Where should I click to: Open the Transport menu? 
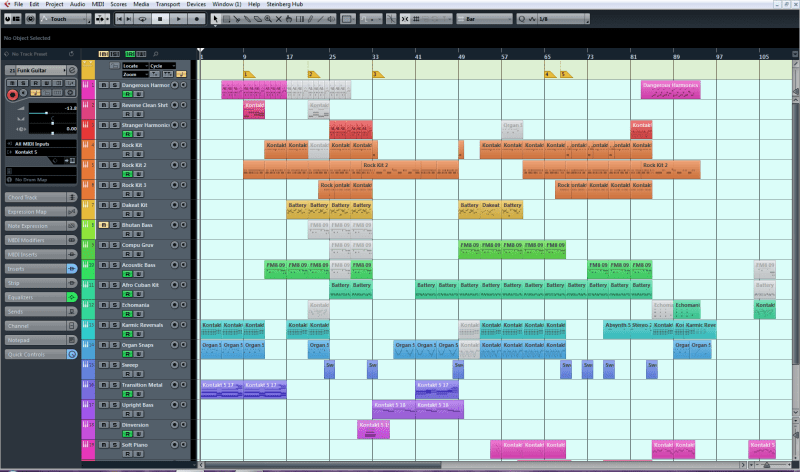tap(168, 4)
